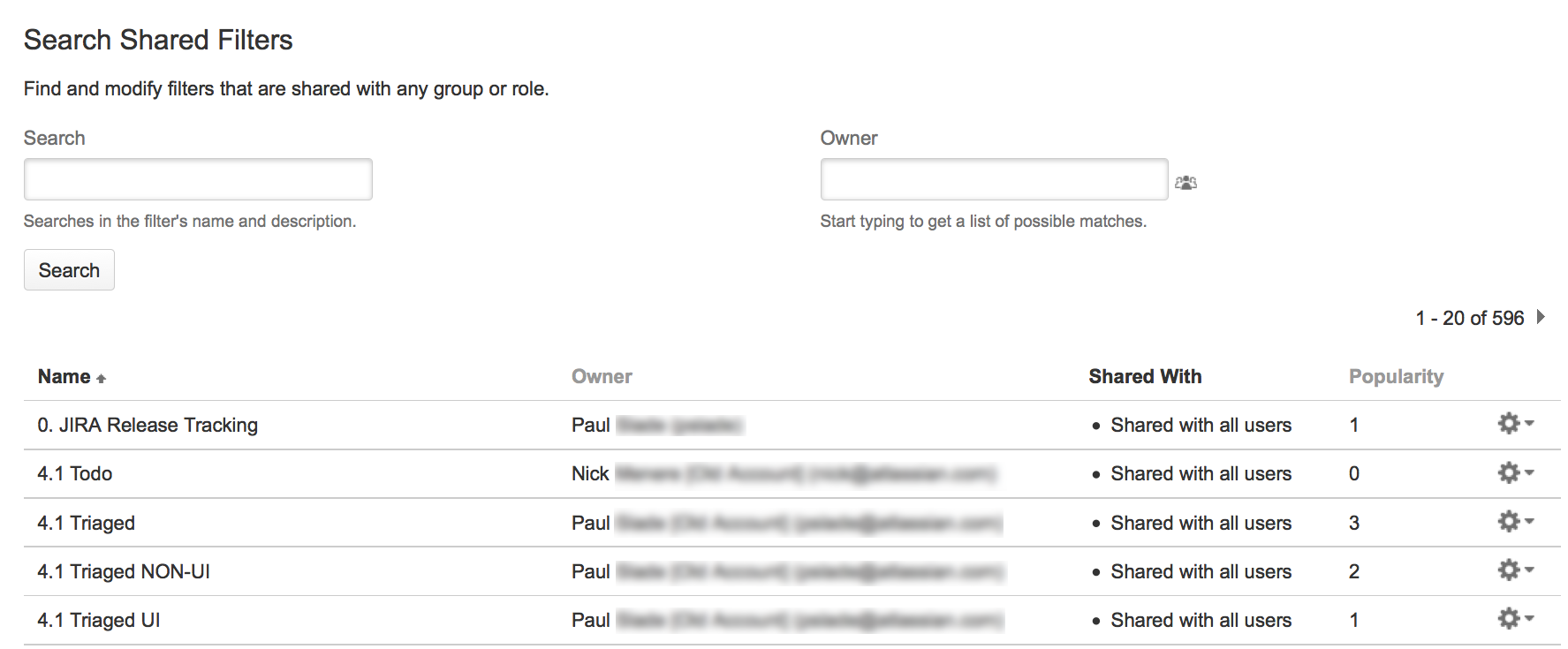Screen dimensions: 1568x649
Task: Open the 0. JIRA Release Tracking filter
Action: tap(148, 425)
